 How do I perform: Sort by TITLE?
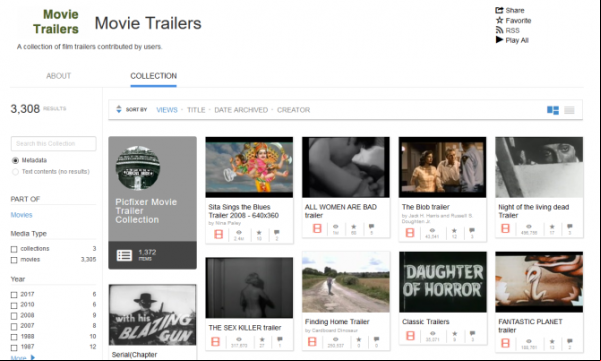196,110
